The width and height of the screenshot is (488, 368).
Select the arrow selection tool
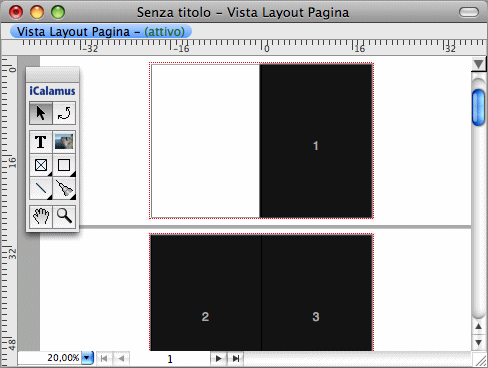coord(41,113)
